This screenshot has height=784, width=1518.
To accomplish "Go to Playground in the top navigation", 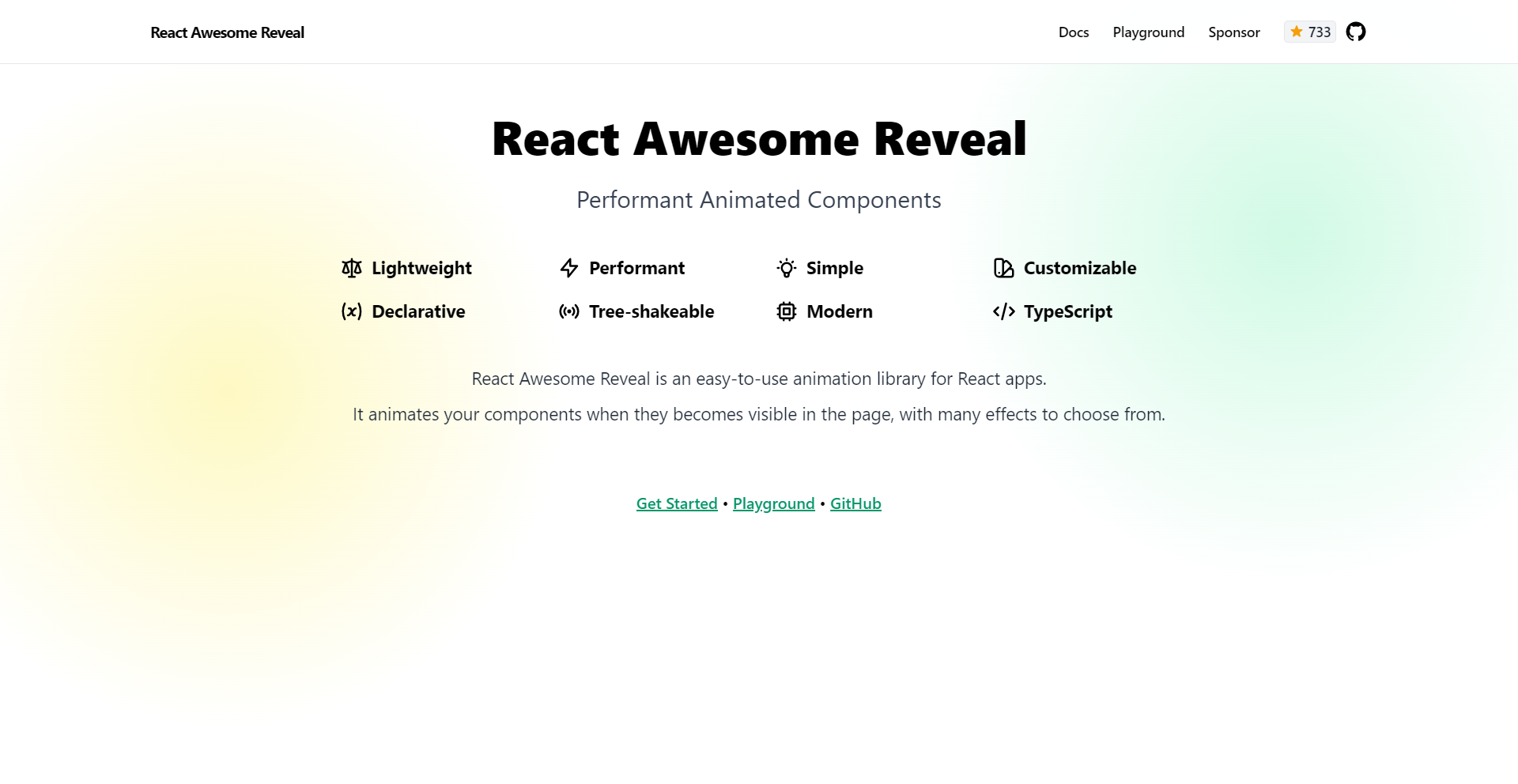I will click(1149, 32).
